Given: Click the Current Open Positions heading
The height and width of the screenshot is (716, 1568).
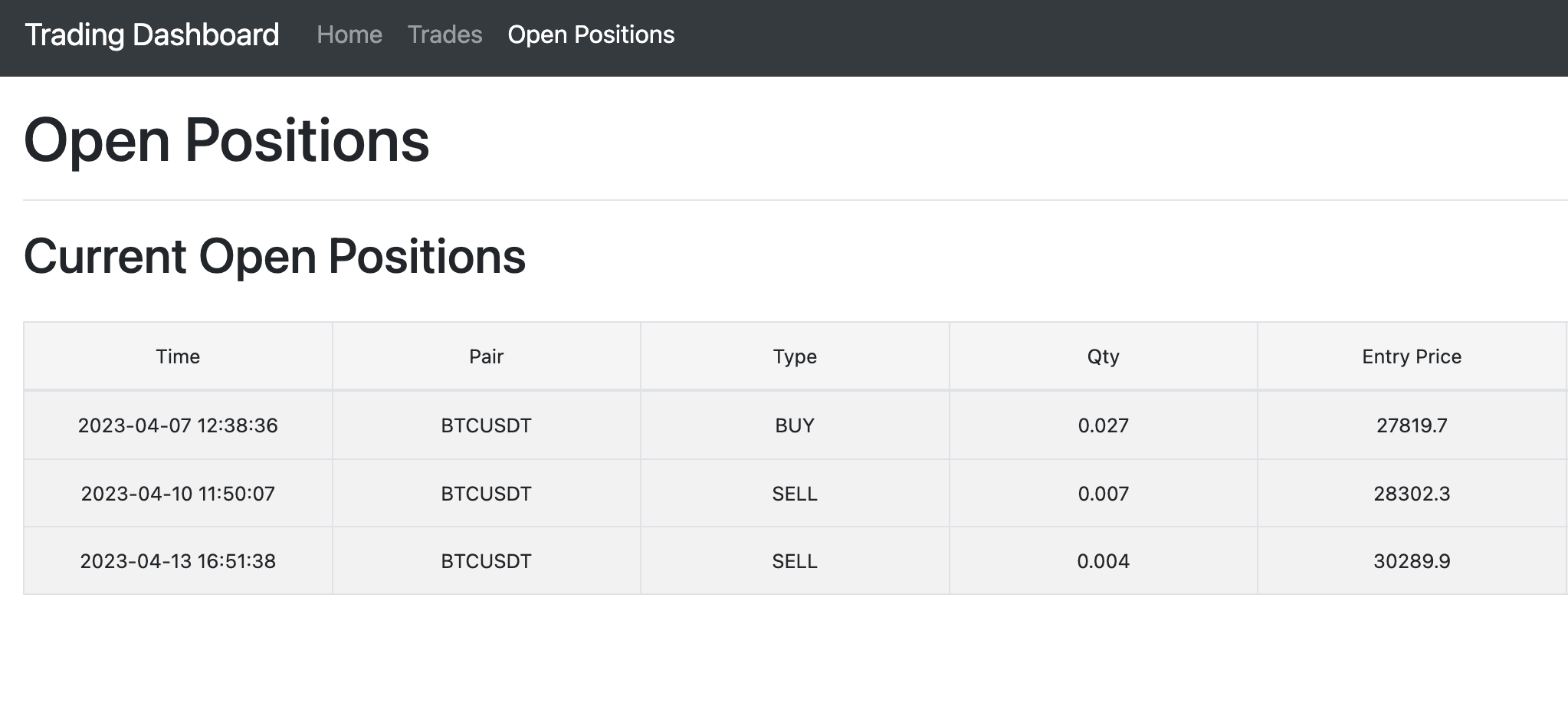Looking at the screenshot, I should click(x=274, y=256).
